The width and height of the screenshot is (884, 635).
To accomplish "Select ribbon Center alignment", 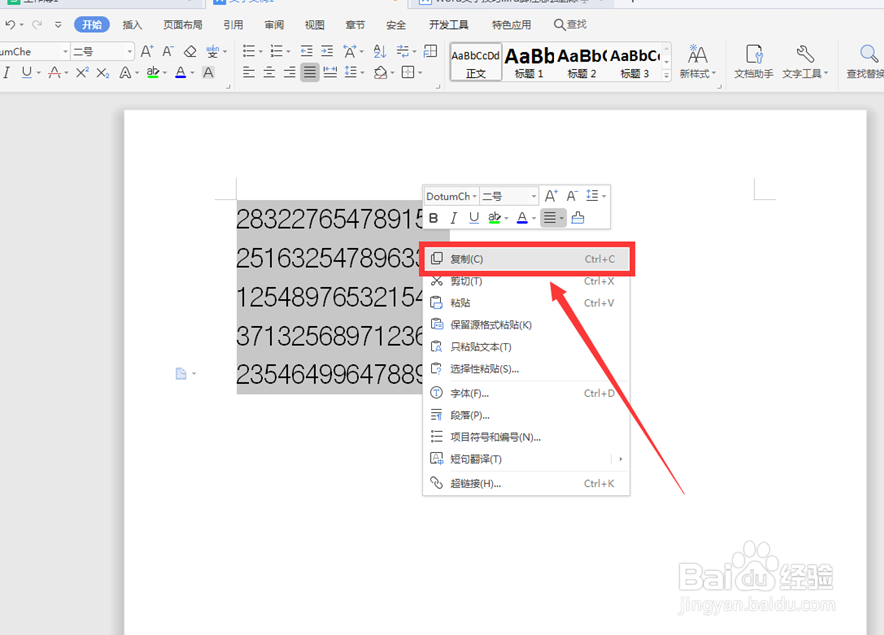I will coord(269,72).
